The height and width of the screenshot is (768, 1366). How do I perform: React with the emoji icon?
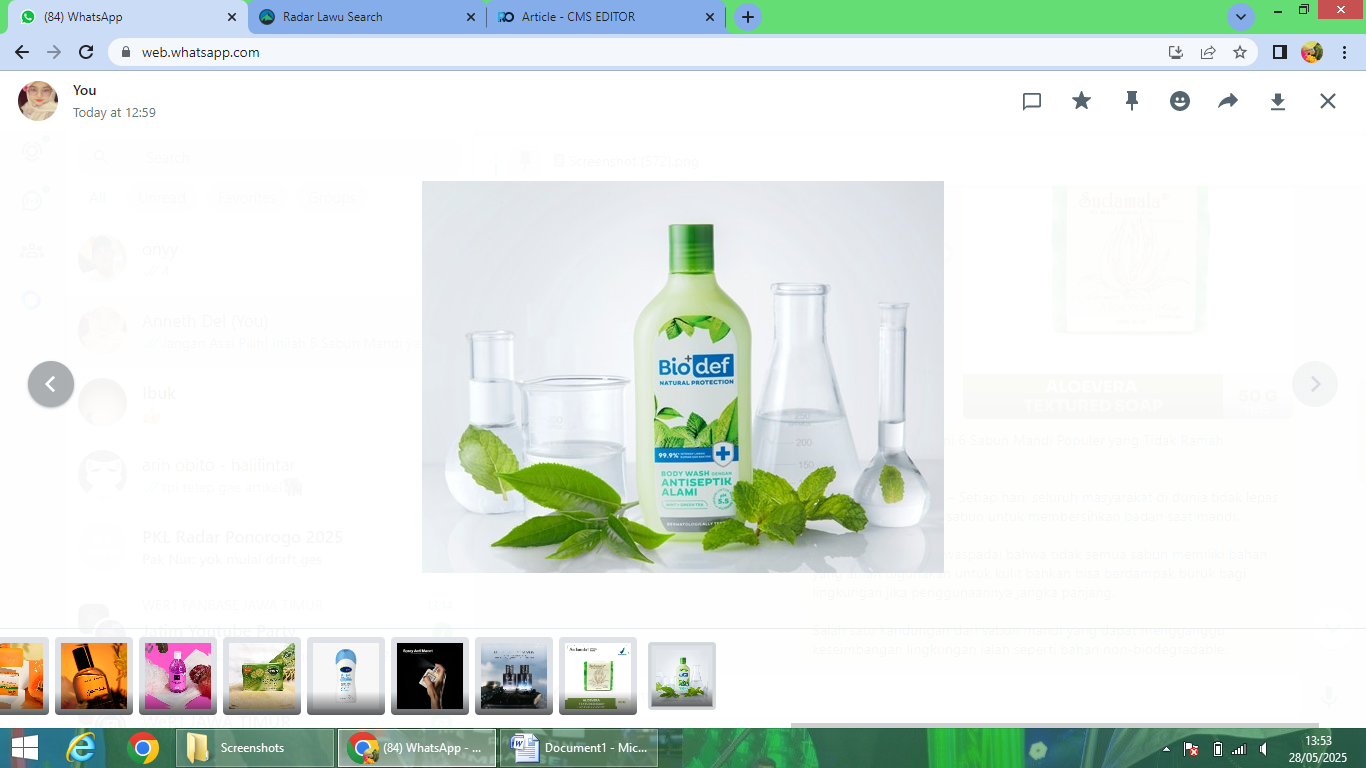click(1180, 101)
